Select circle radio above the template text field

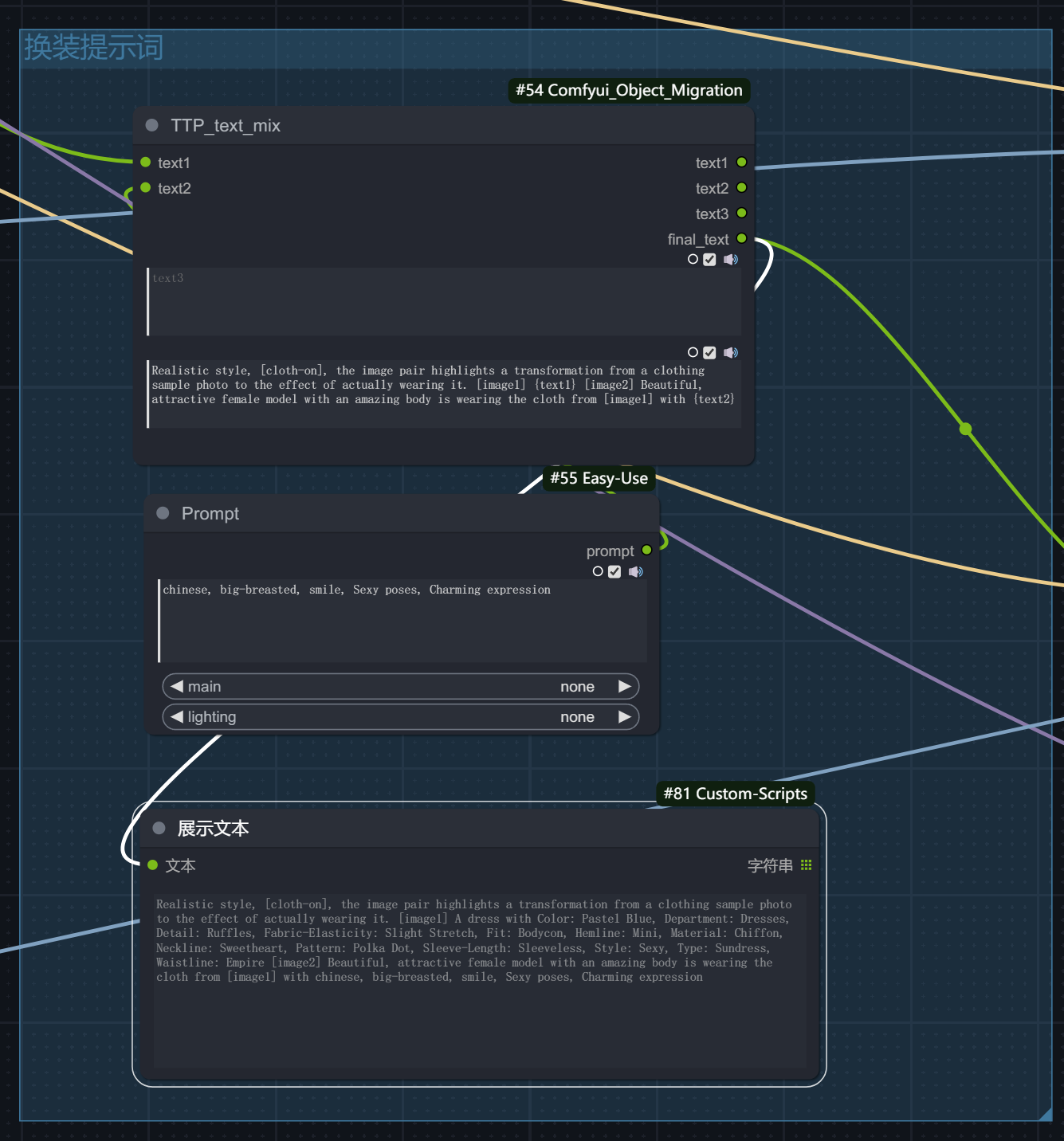tap(693, 352)
